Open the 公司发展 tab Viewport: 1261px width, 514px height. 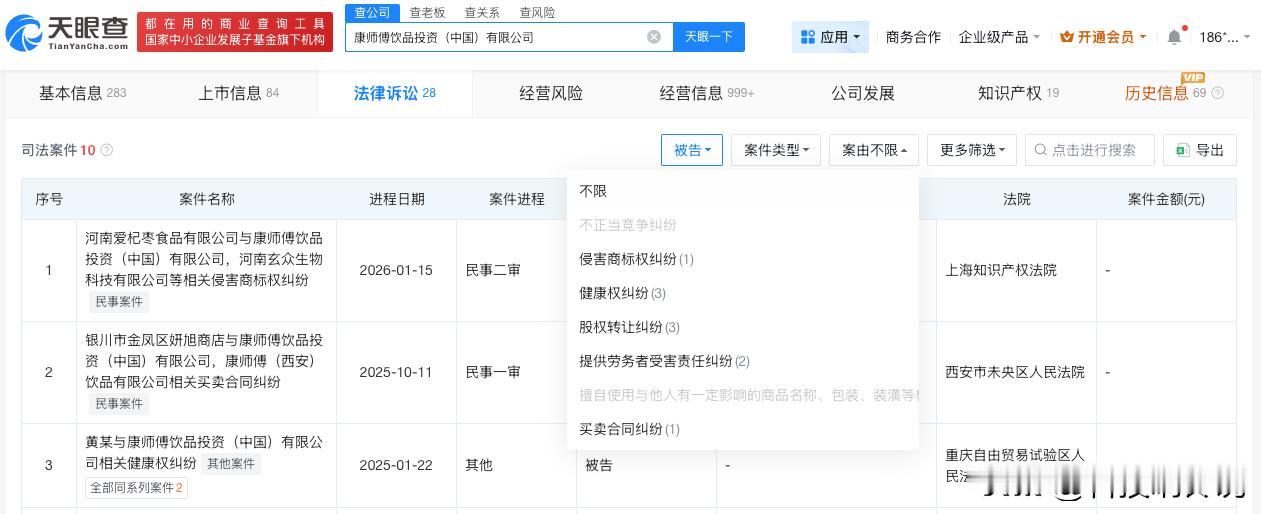point(863,93)
